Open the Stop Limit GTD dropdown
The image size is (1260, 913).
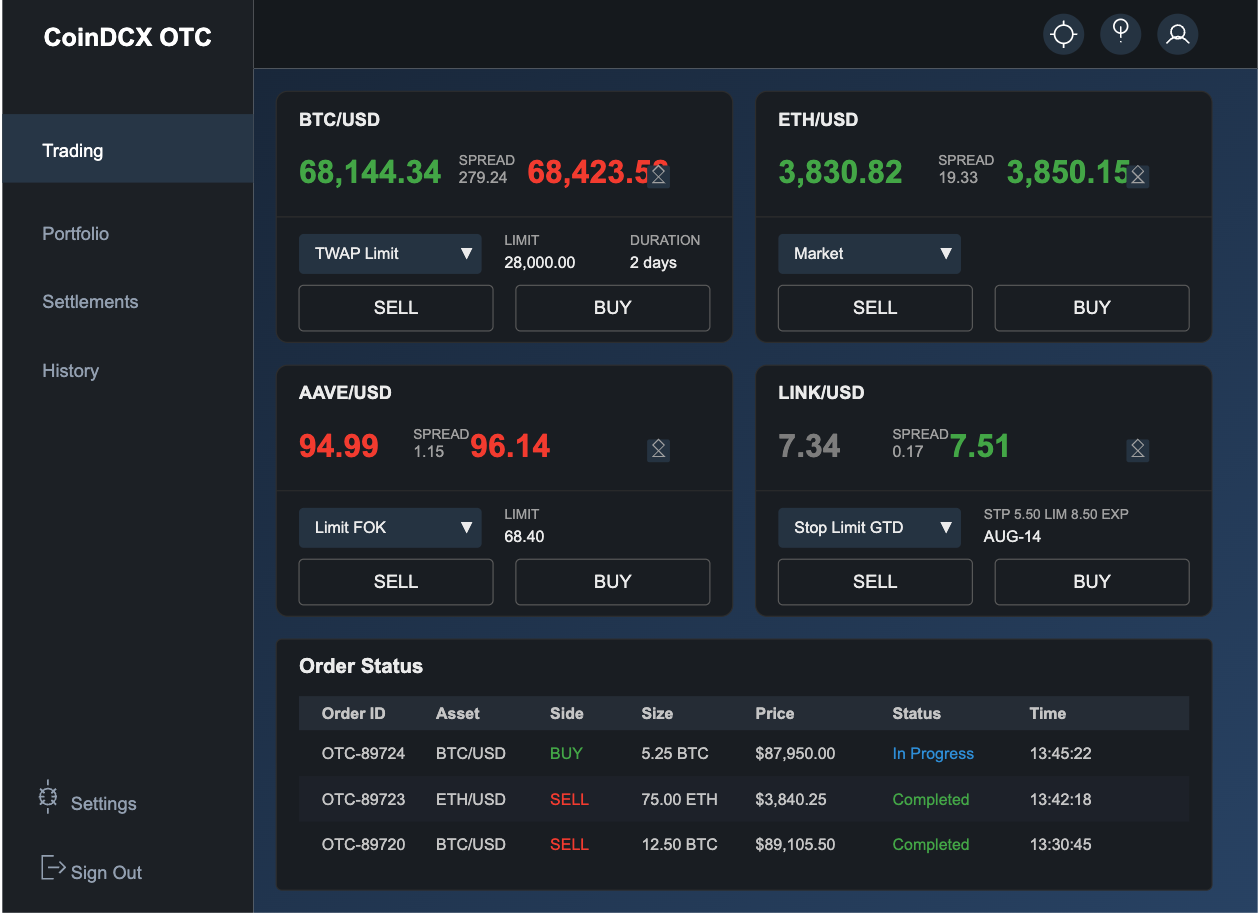[869, 528]
